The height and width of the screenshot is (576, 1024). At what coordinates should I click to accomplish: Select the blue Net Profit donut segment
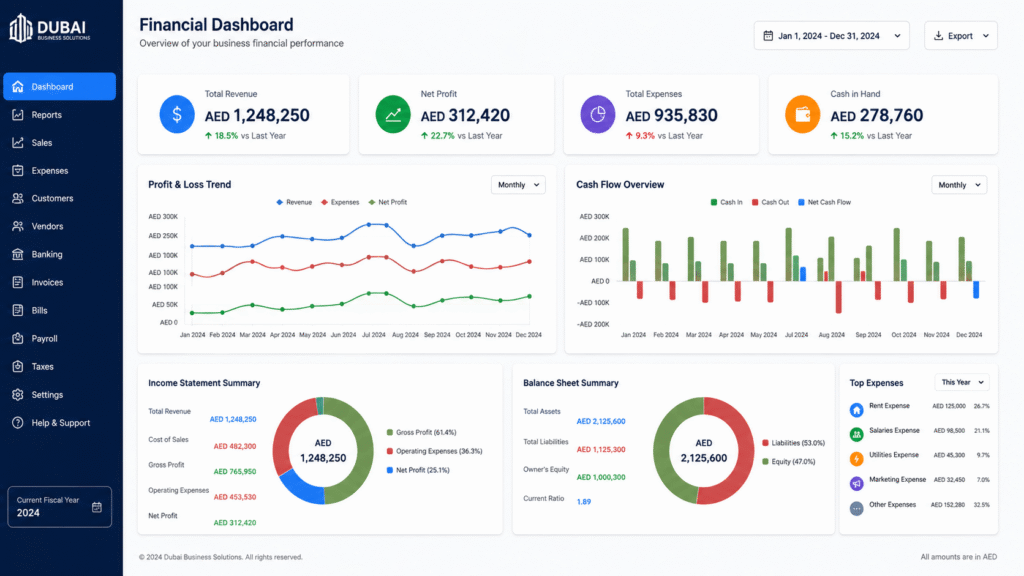[x=300, y=489]
